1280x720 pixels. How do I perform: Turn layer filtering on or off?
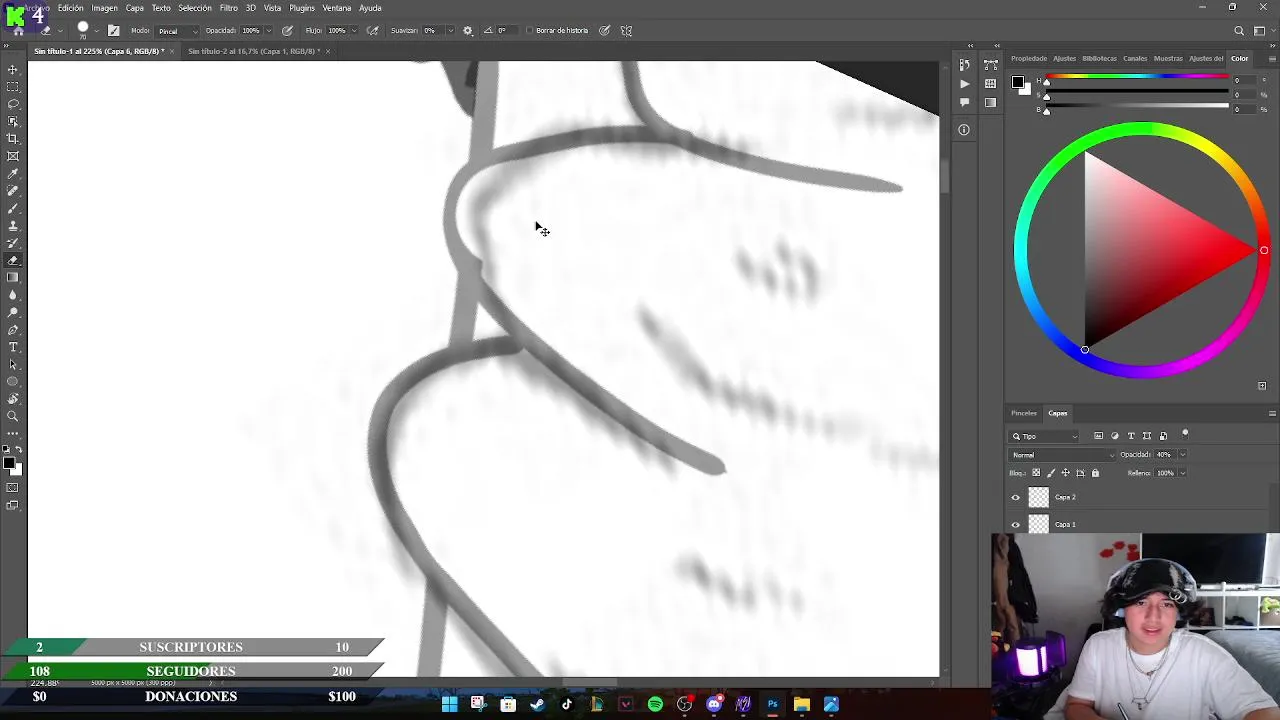pos(1185,434)
